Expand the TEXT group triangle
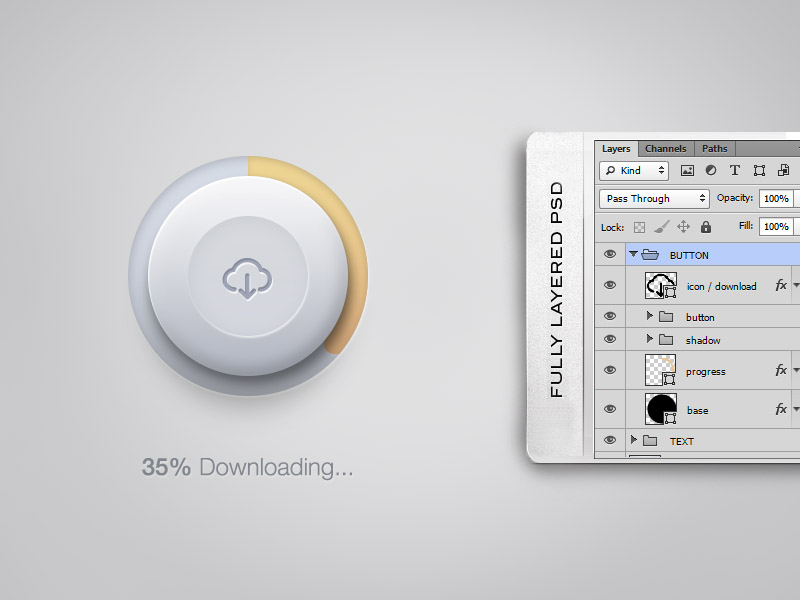The width and height of the screenshot is (800, 600). (633, 440)
